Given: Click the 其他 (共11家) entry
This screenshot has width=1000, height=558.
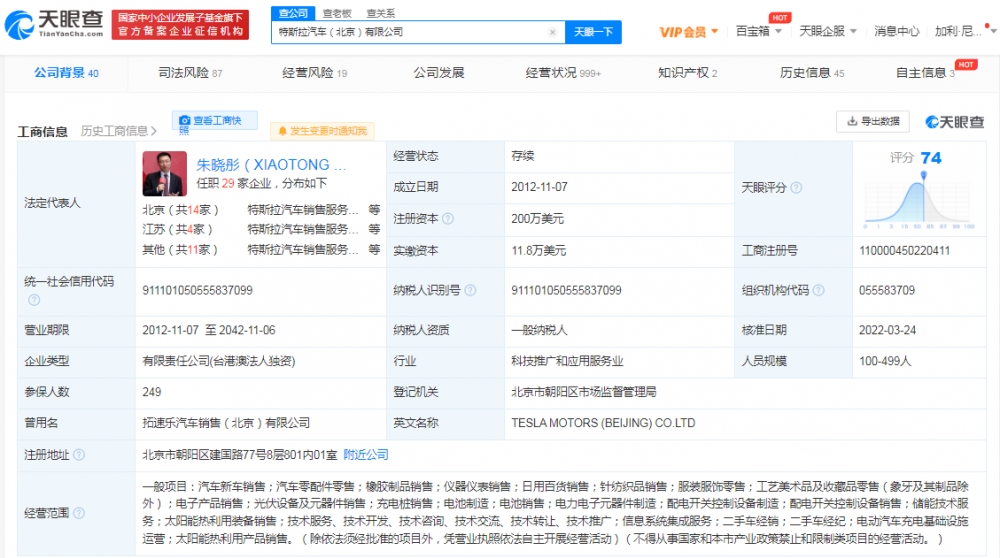Looking at the screenshot, I should [x=180, y=249].
